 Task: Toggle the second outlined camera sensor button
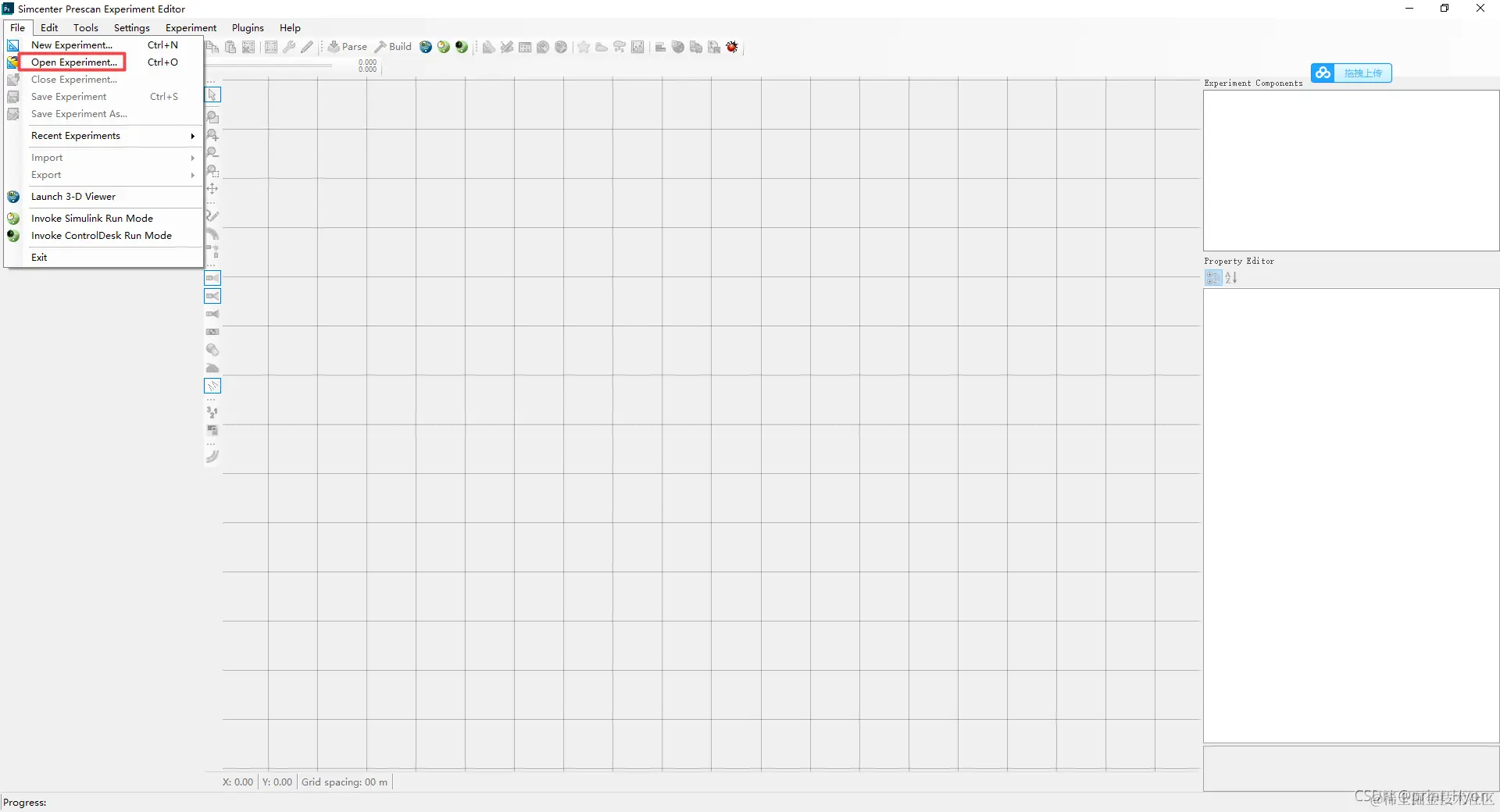(212, 296)
